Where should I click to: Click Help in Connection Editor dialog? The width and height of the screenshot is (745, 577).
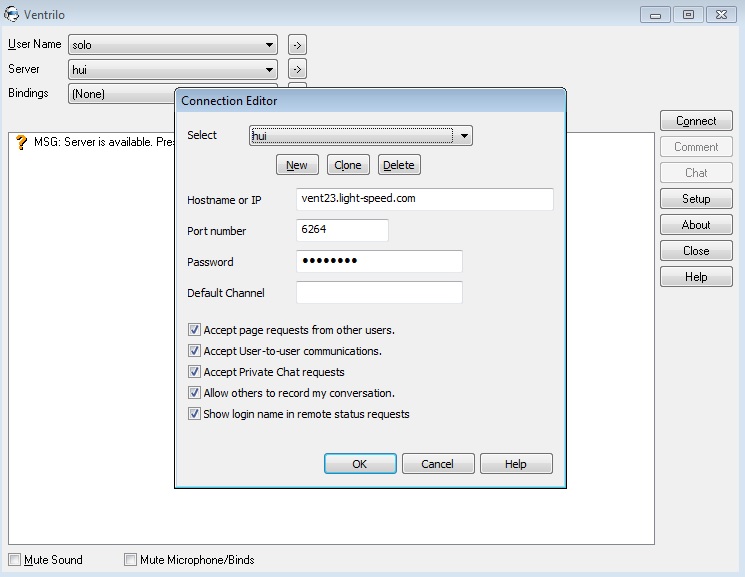516,463
